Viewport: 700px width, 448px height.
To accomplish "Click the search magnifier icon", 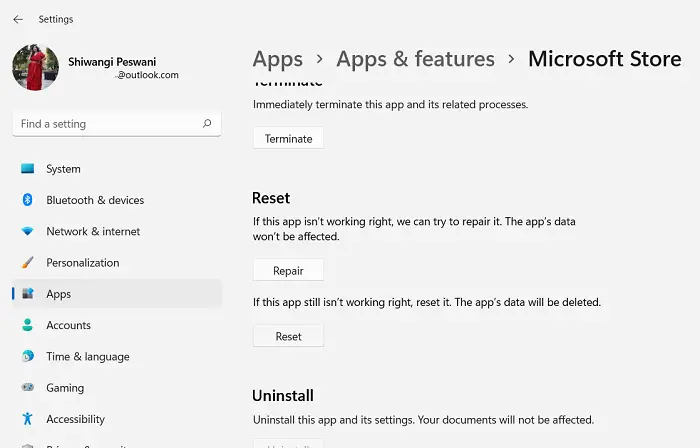I will [207, 123].
